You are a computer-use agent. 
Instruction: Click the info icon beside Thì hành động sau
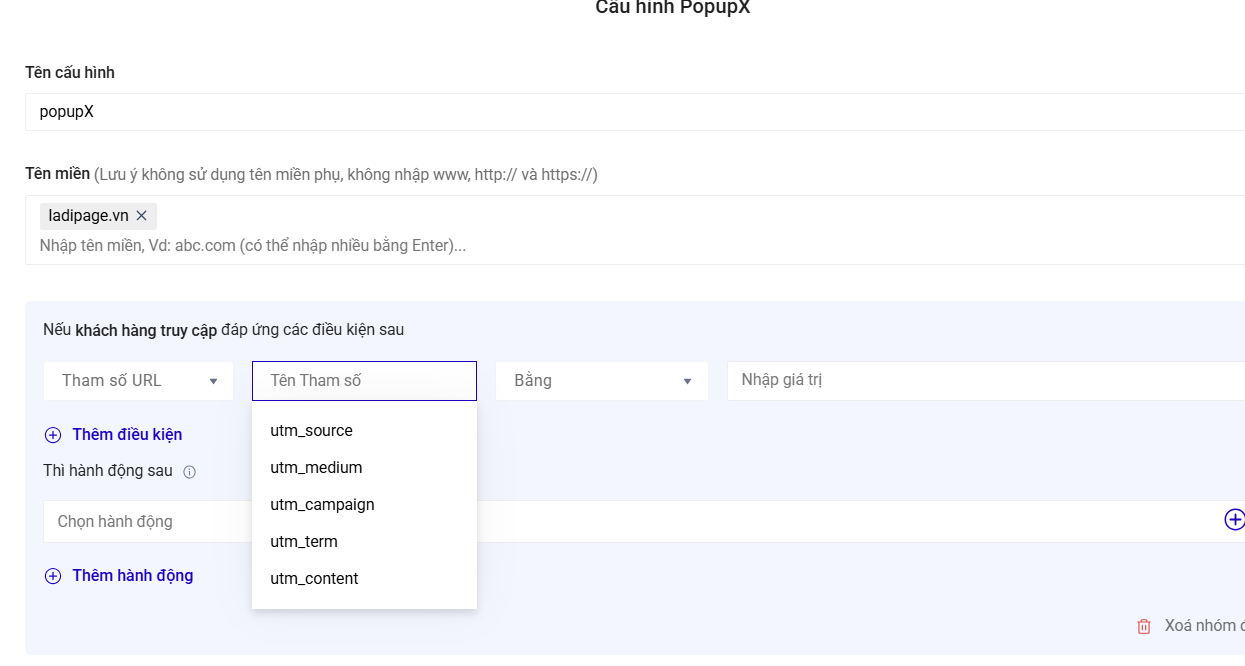[189, 472]
